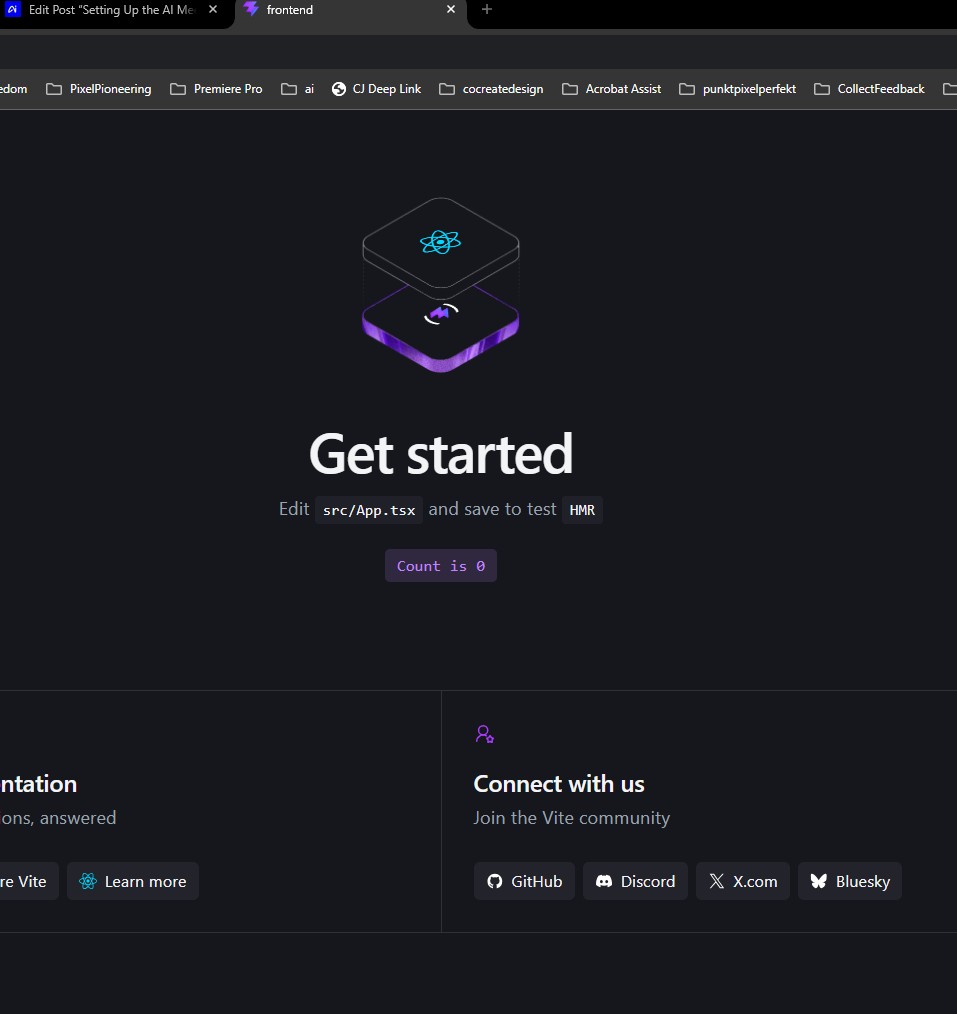Click the Count is 0 button
This screenshot has height=1014, width=957.
click(x=441, y=566)
